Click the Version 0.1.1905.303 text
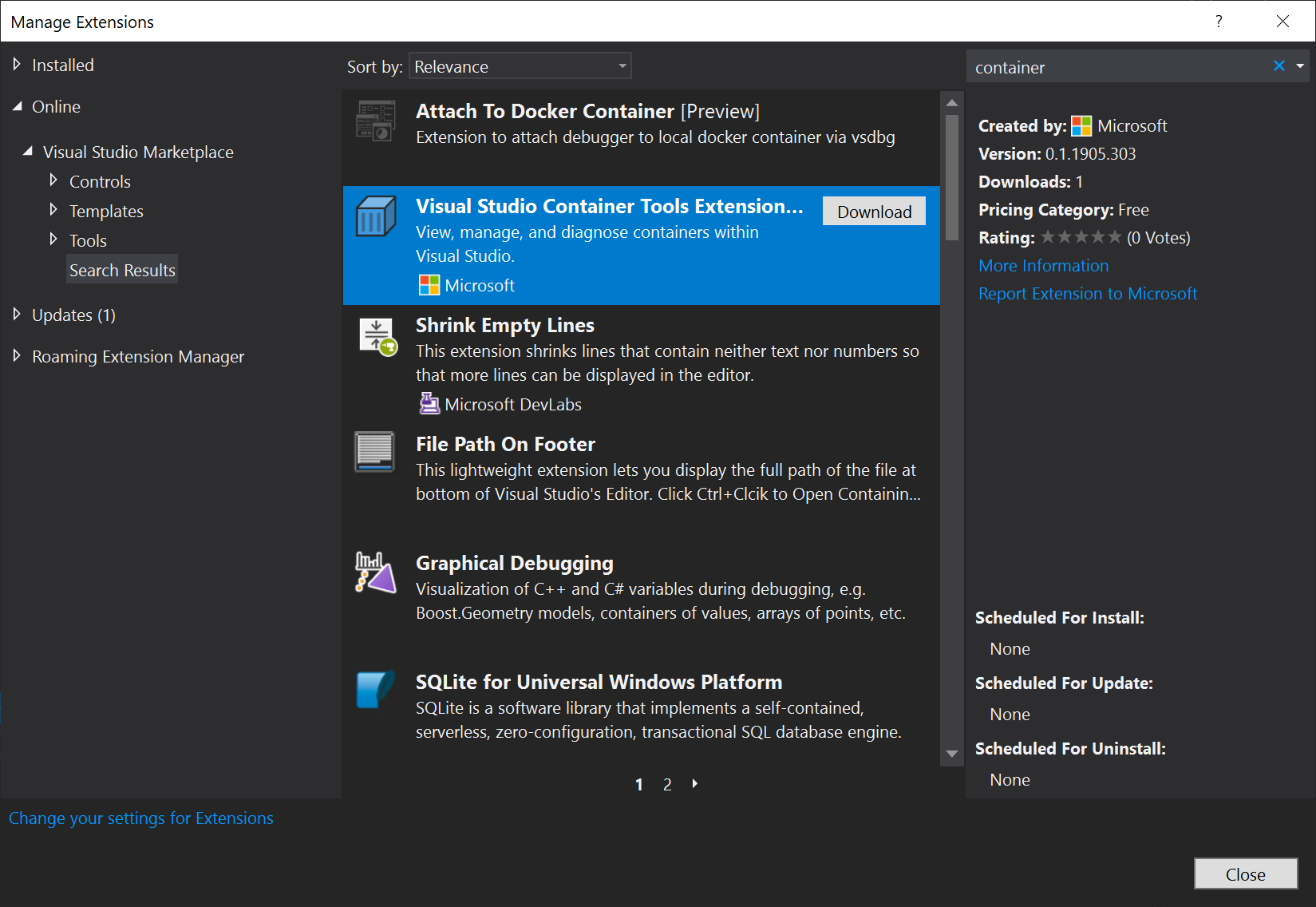The width and height of the screenshot is (1316, 907). pos(1057,154)
